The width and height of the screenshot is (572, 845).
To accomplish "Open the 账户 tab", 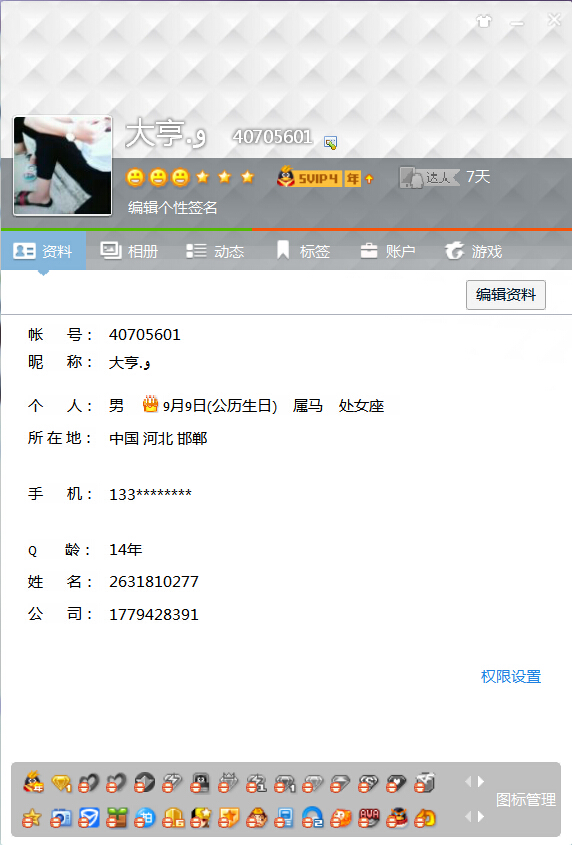I will click(388, 251).
